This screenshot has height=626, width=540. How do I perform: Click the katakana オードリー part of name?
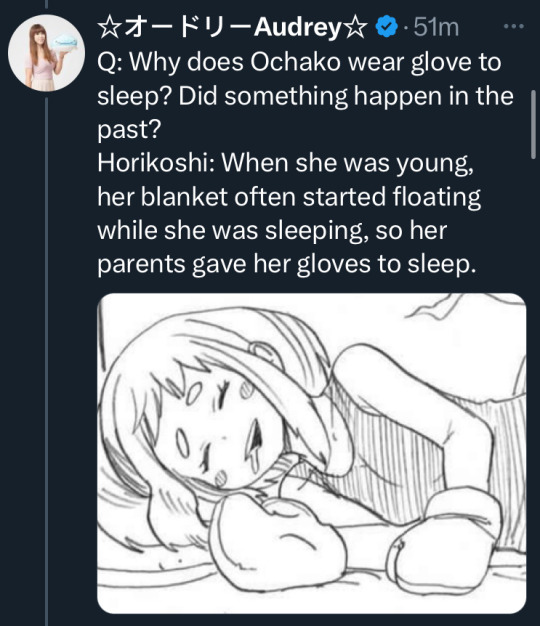click(x=187, y=28)
